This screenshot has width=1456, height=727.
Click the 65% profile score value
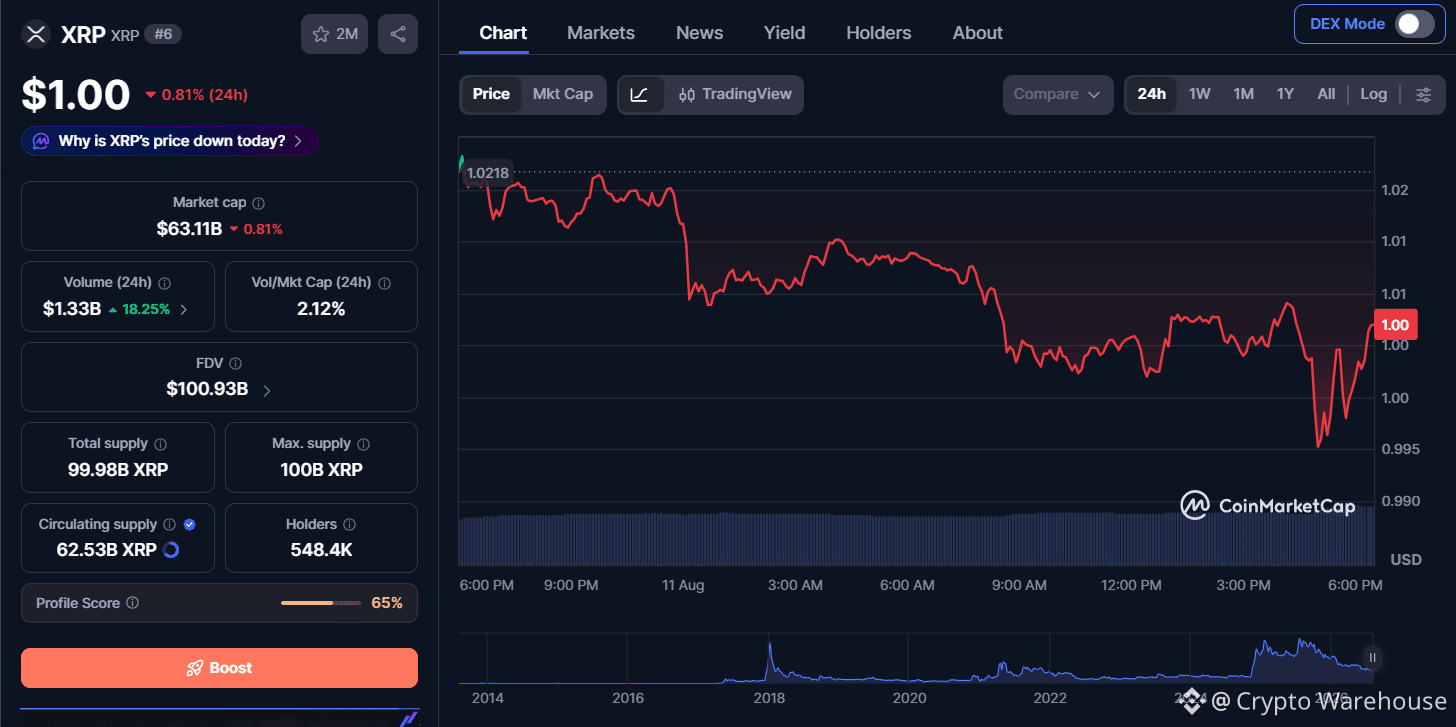[387, 603]
